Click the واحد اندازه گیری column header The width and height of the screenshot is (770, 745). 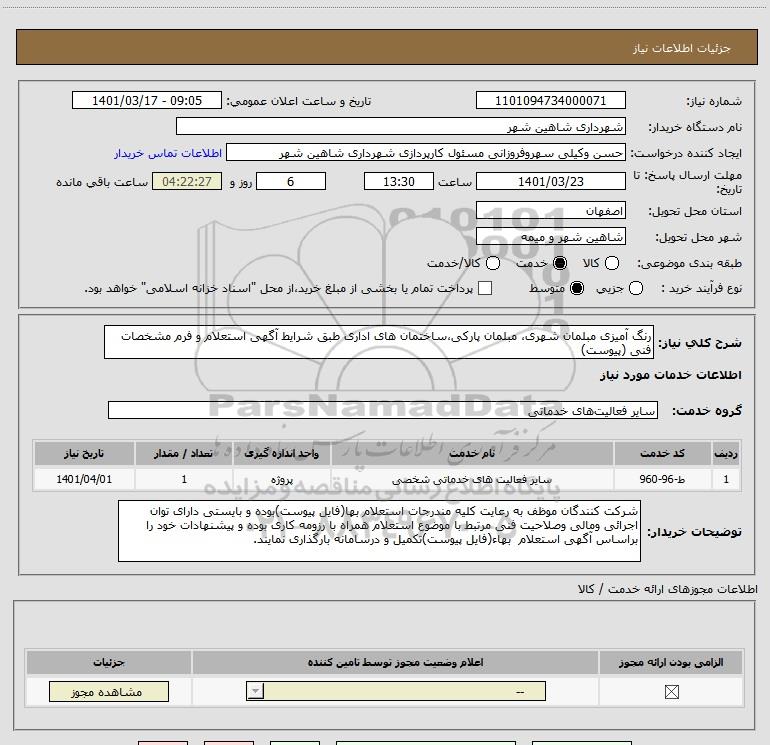point(282,453)
